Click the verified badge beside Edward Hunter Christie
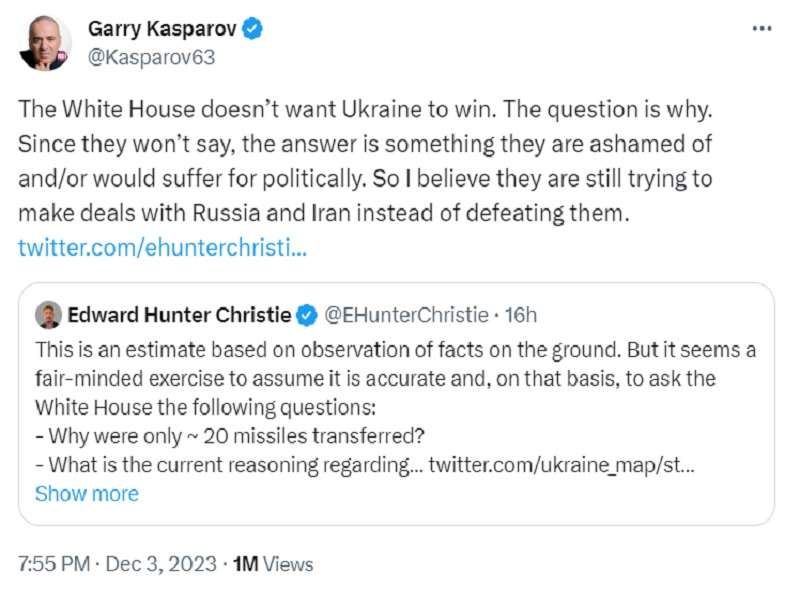 coord(307,316)
